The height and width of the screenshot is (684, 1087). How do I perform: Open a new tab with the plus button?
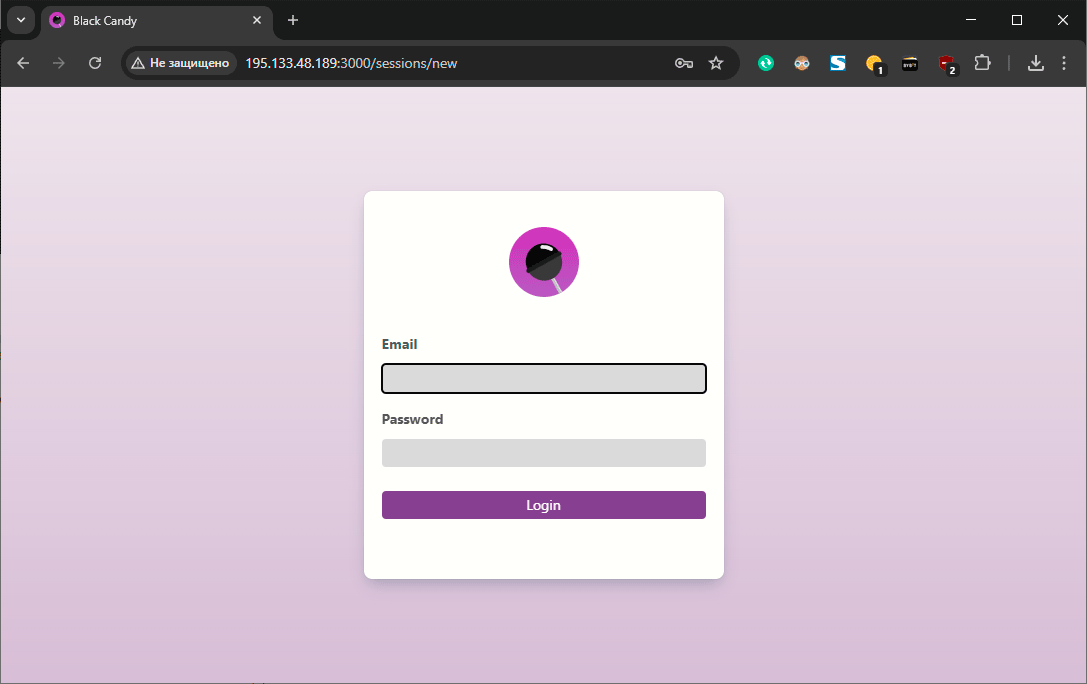[x=293, y=20]
